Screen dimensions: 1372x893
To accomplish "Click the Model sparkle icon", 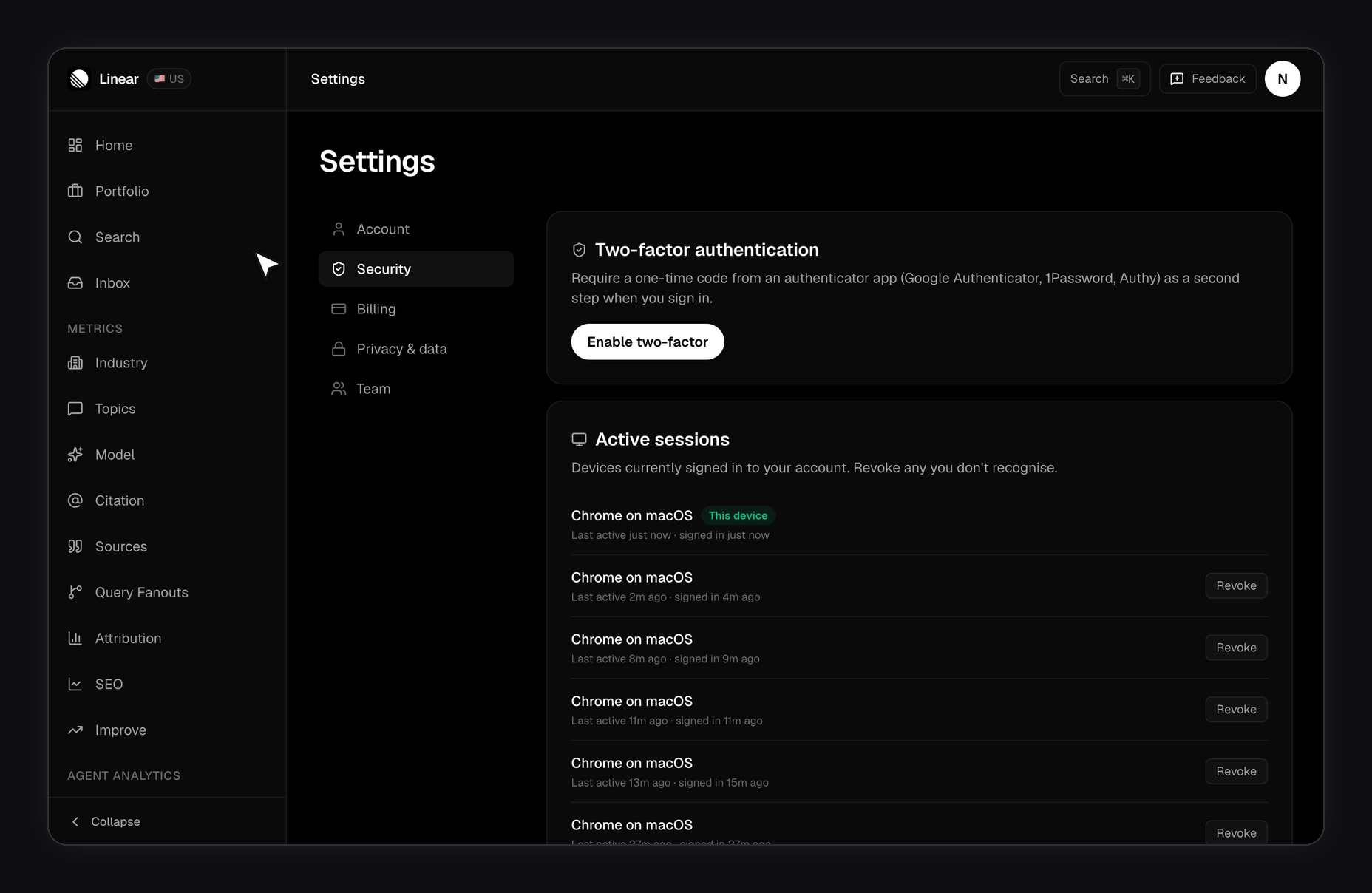I will point(75,455).
